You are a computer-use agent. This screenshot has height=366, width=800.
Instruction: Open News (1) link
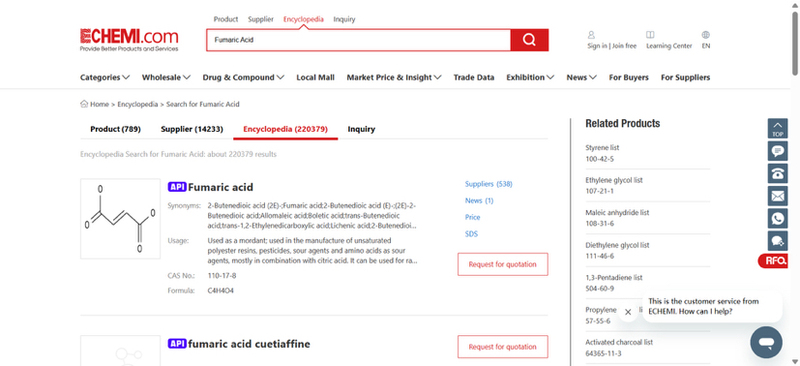479,201
